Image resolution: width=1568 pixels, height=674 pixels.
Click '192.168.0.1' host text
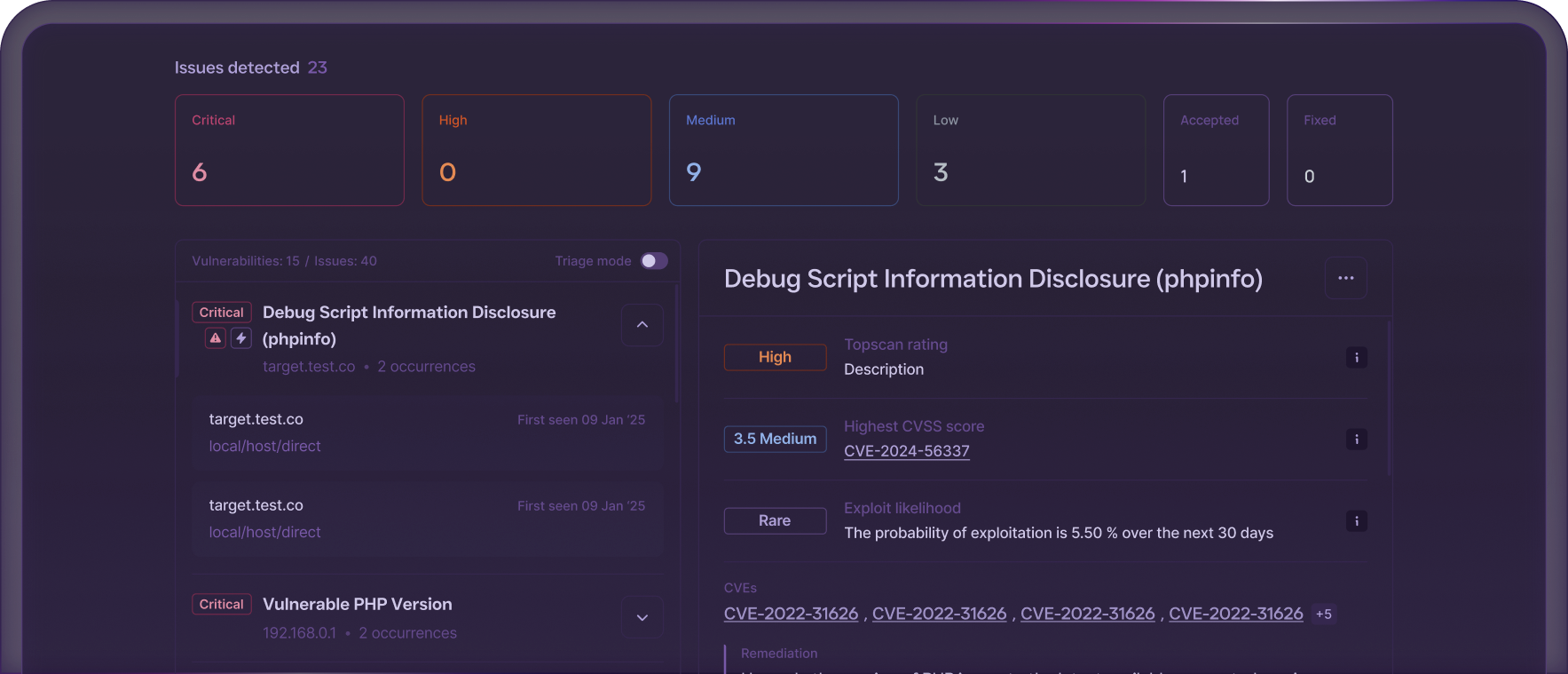coord(300,633)
